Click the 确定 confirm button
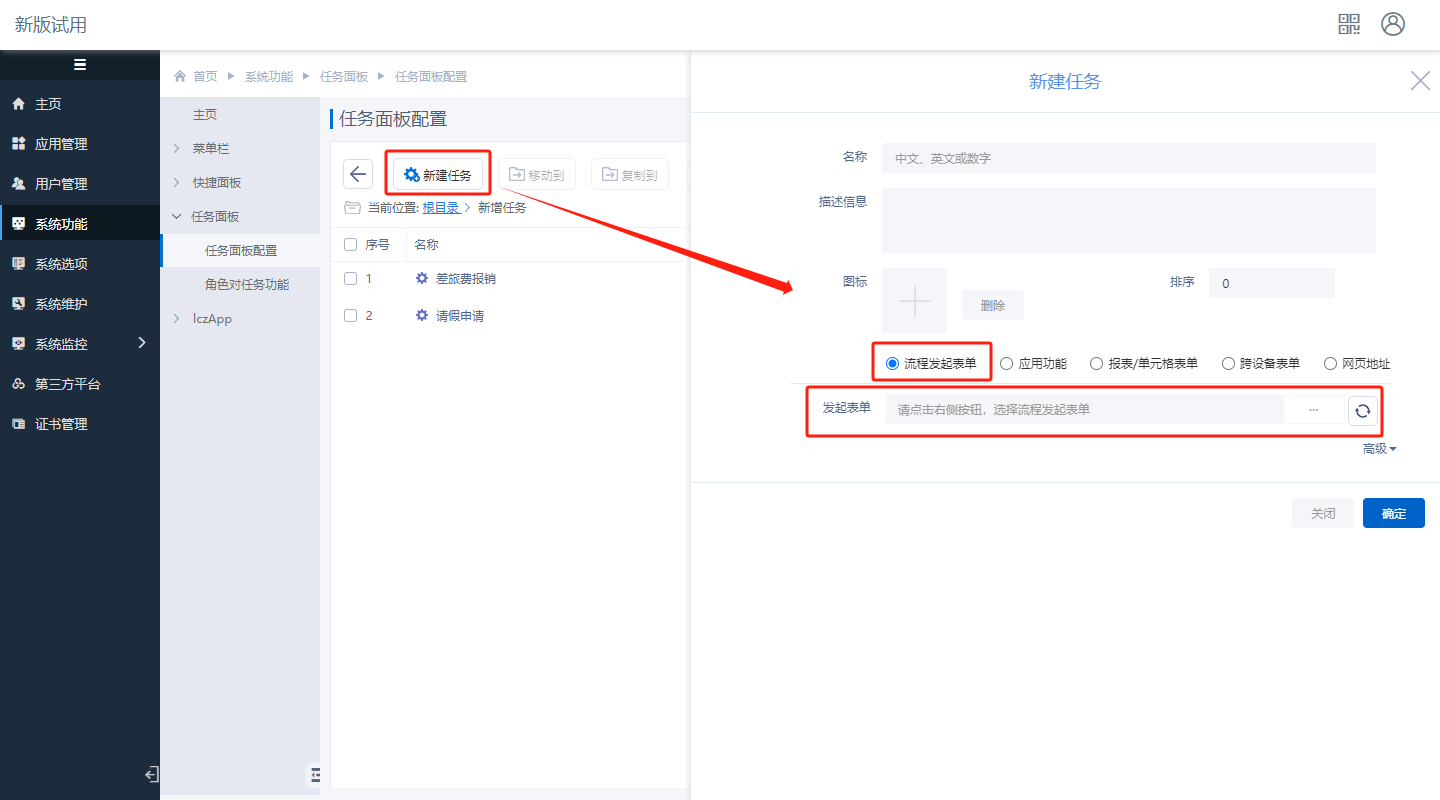1440x800 pixels. (1393, 513)
